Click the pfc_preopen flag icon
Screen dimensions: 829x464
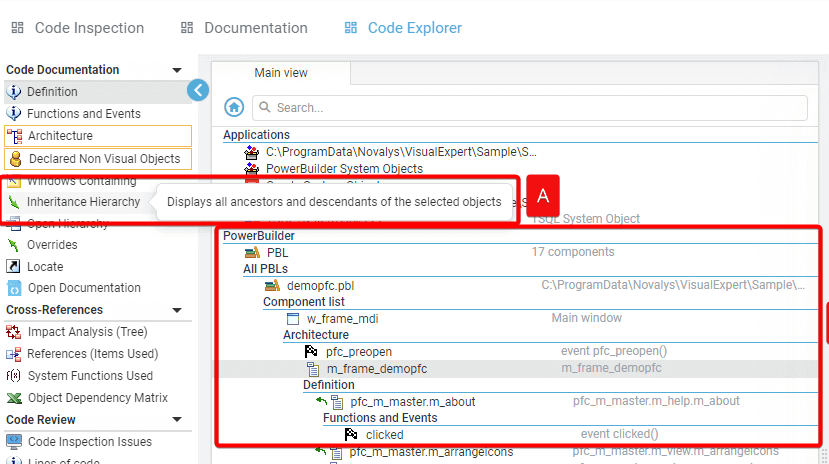[x=311, y=351]
